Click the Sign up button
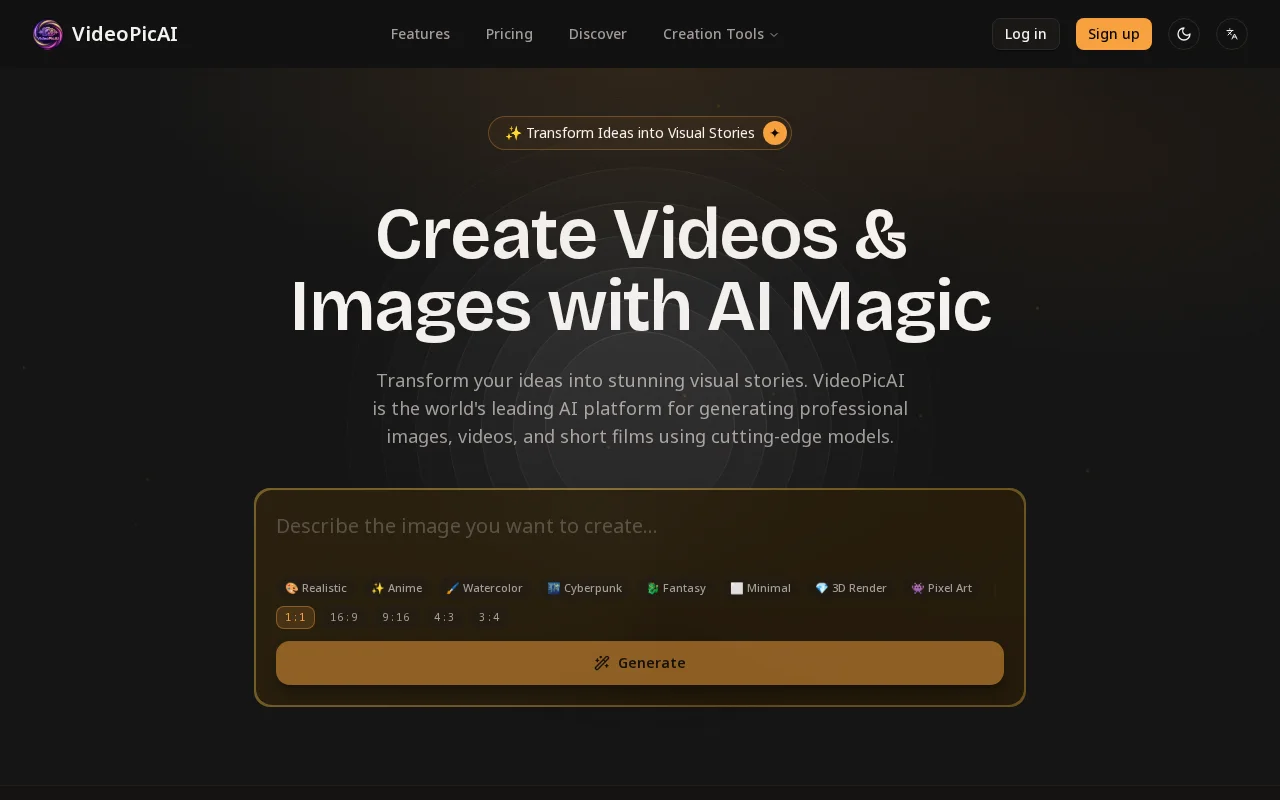The image size is (1280, 800). coord(1114,34)
